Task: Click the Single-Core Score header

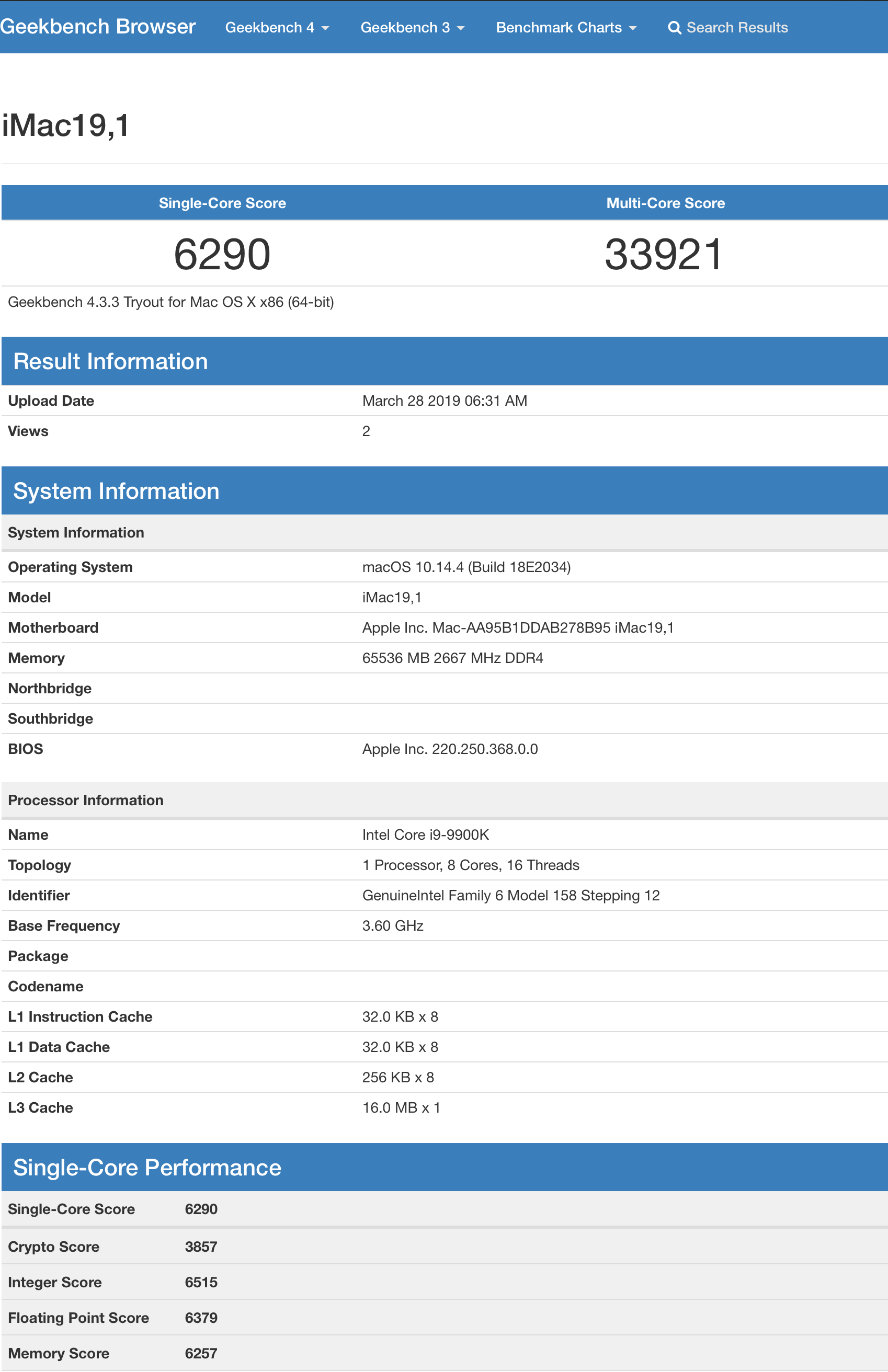Action: pyautogui.click(x=222, y=203)
